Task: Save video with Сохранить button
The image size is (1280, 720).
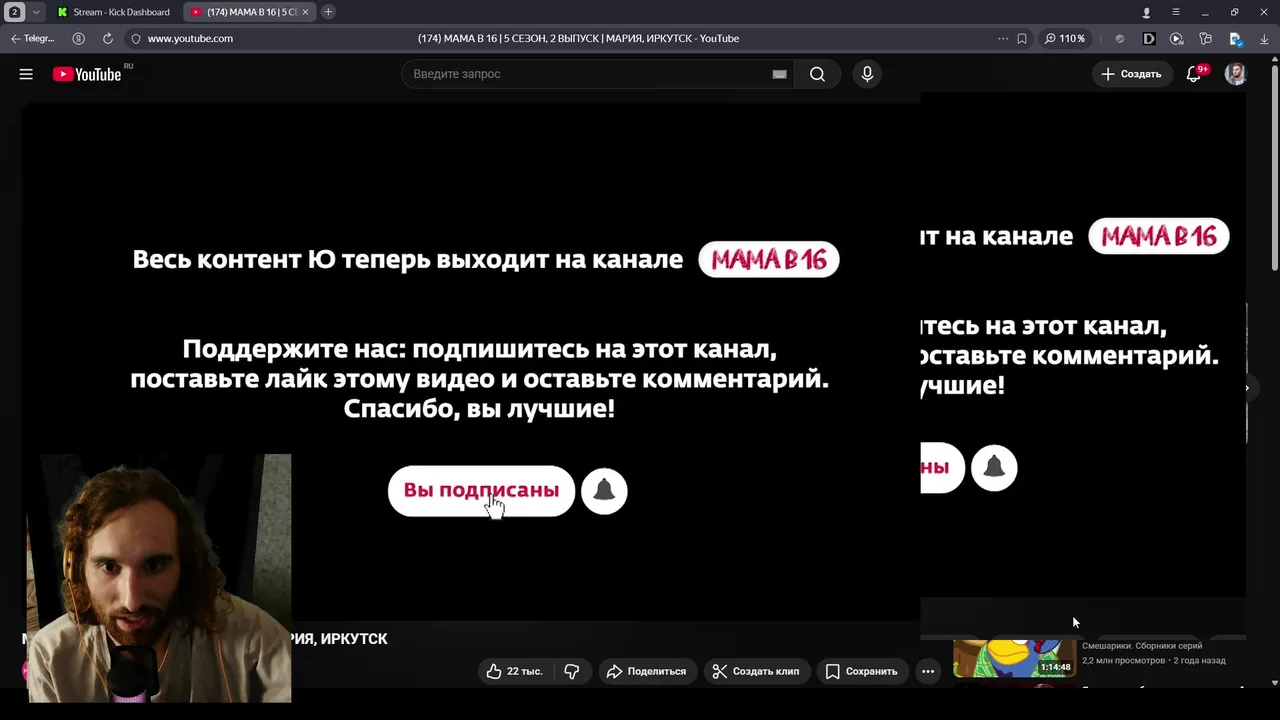Action: click(x=861, y=671)
